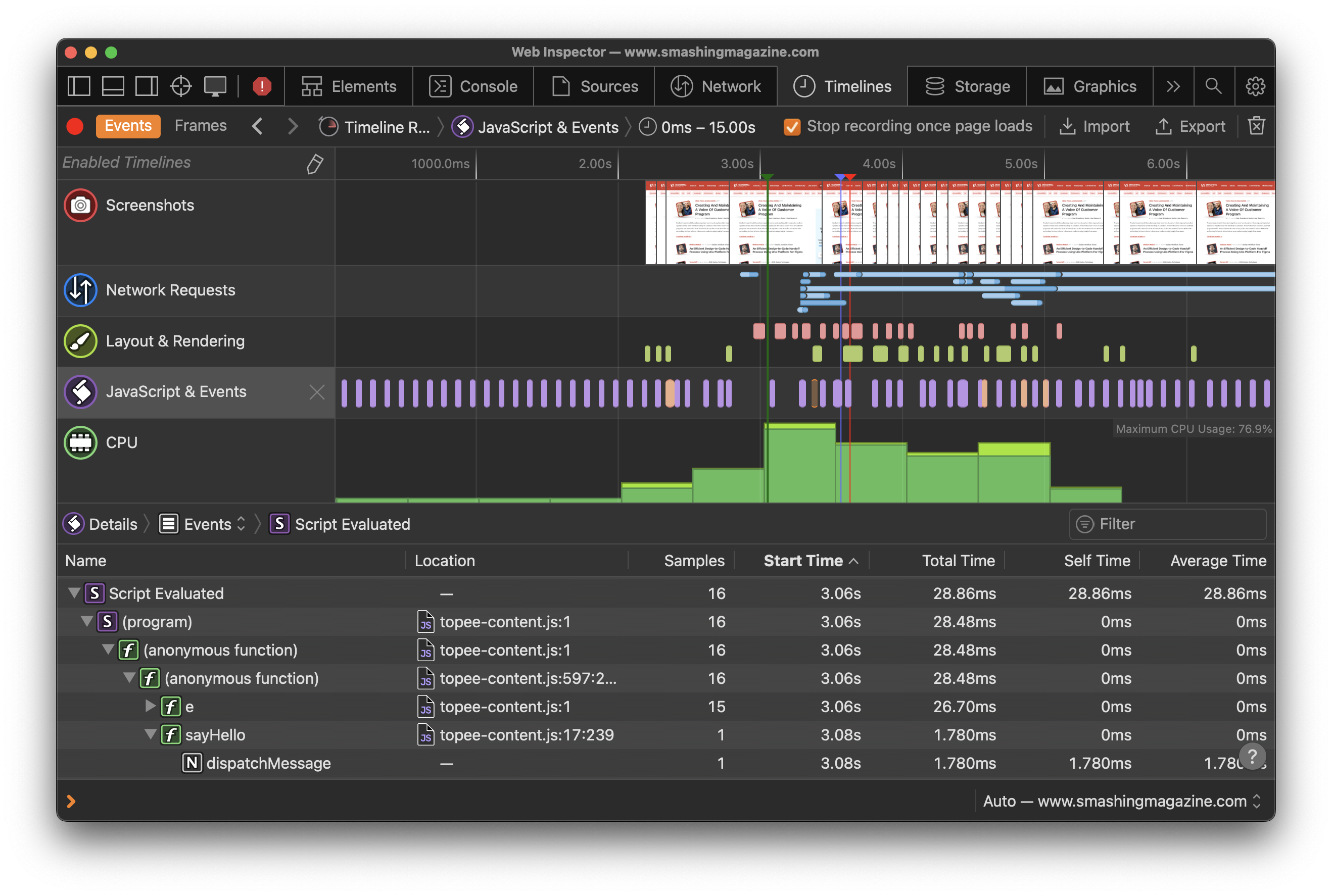The image size is (1332, 896).
Task: Click the red record button
Action: point(74,126)
